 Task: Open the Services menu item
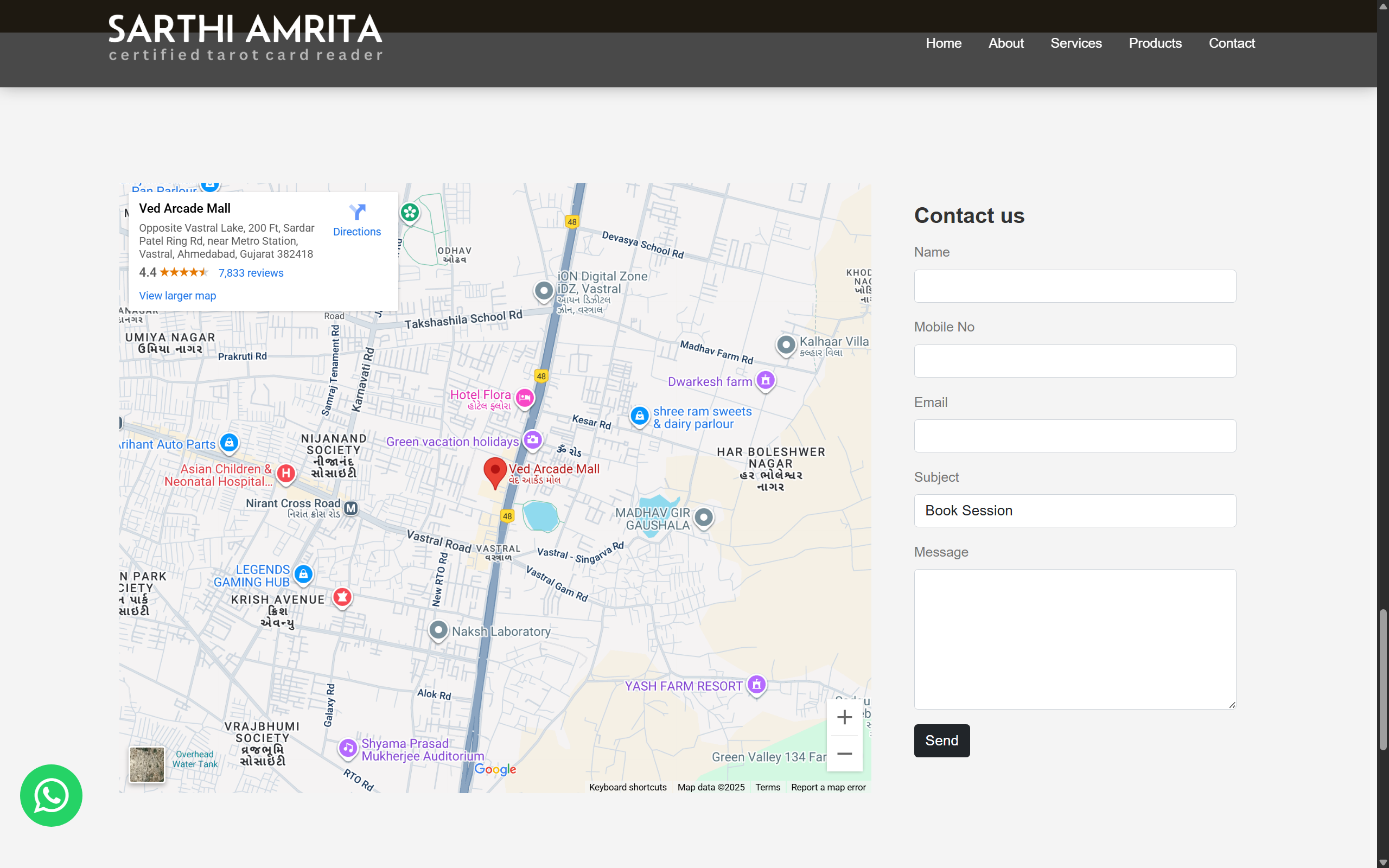pos(1075,43)
